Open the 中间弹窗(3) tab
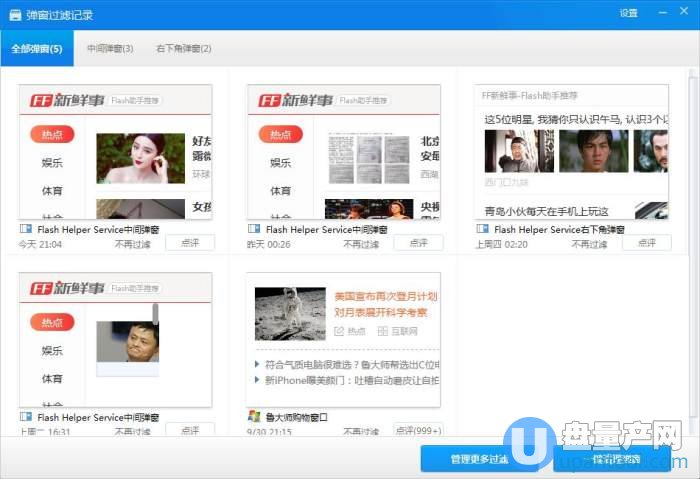 (x=110, y=48)
